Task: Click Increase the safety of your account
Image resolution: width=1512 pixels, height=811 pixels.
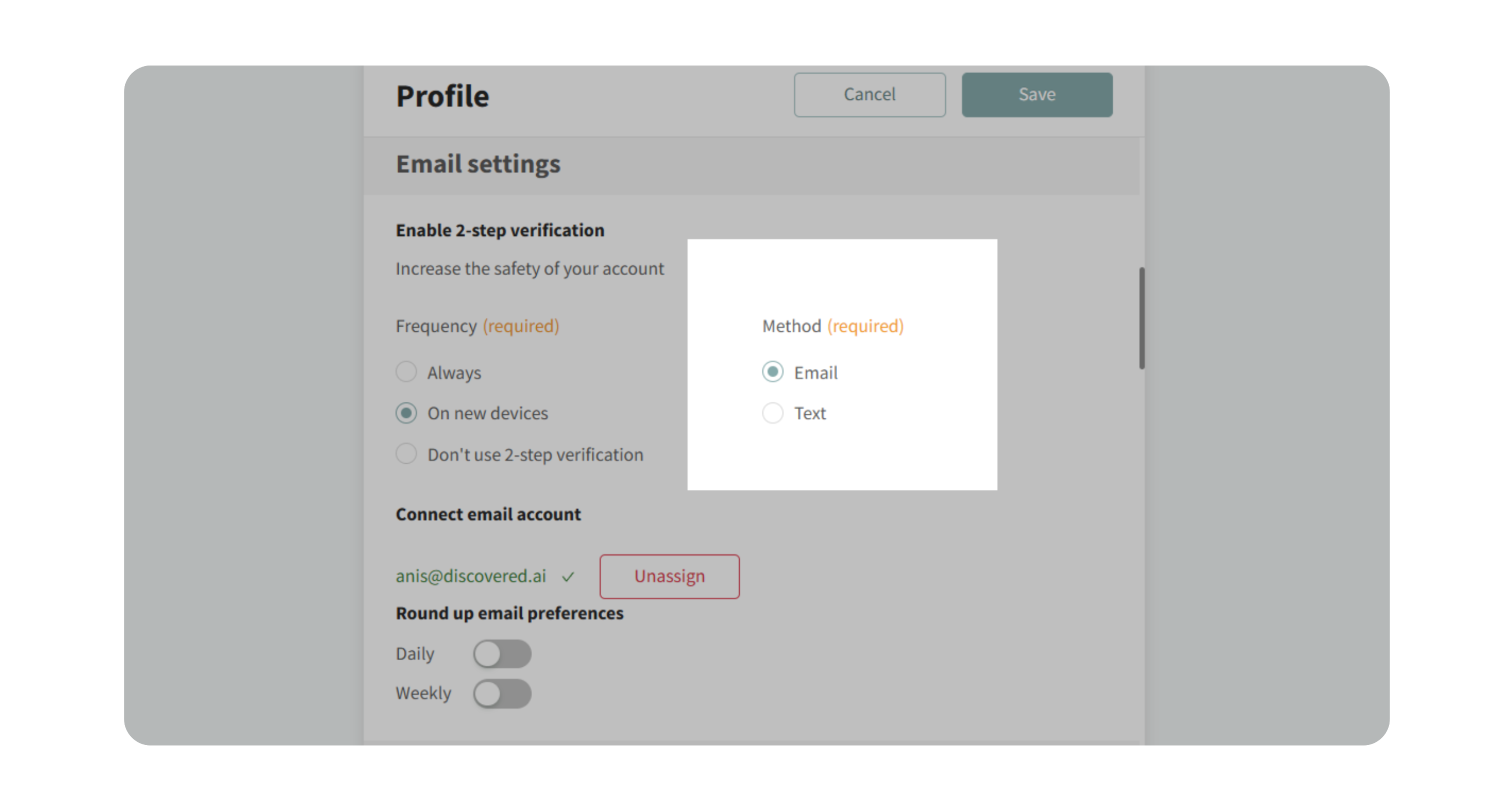Action: [529, 269]
